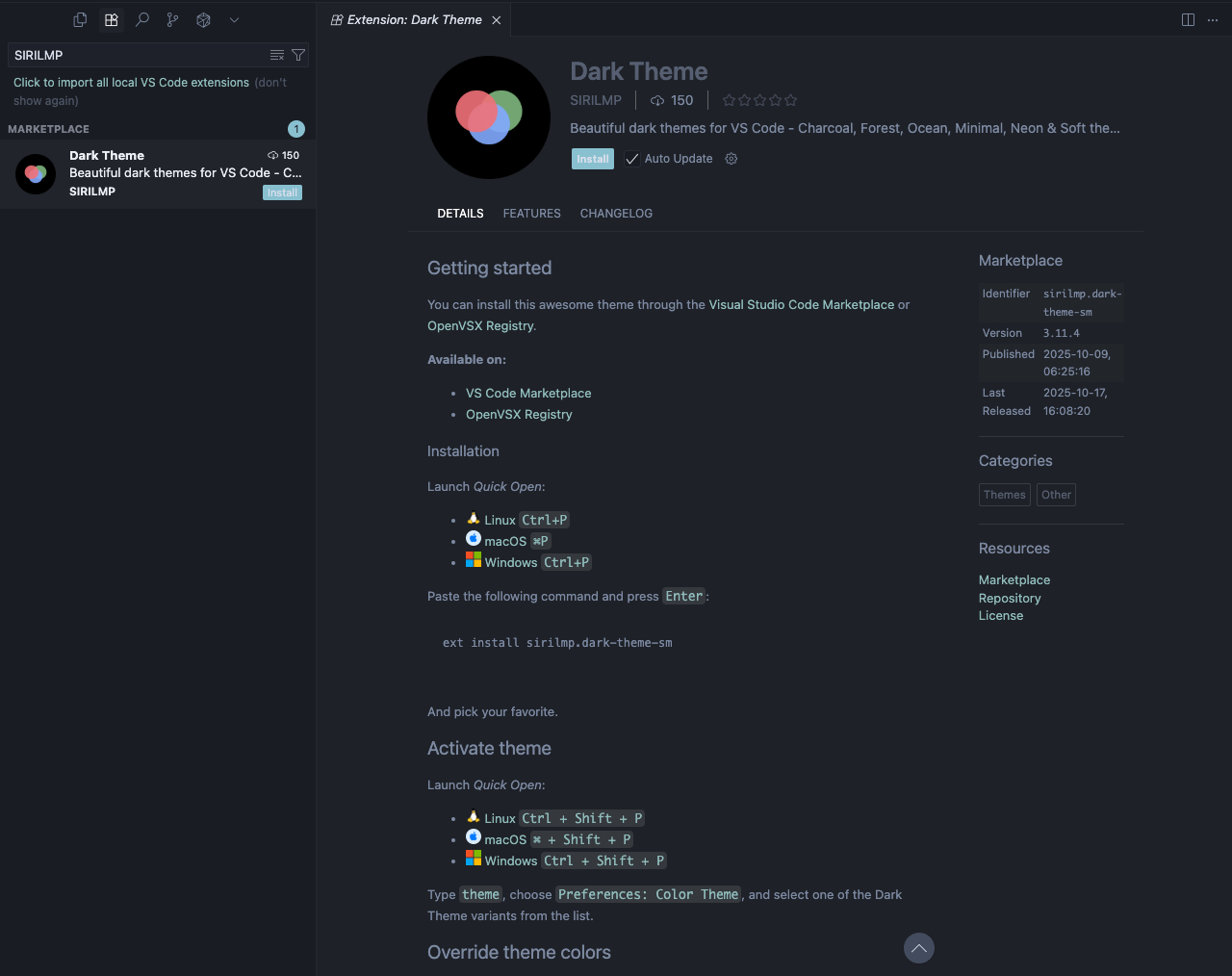Click the scroll-to-top arrow button
Image resolution: width=1232 pixels, height=976 pixels.
click(x=919, y=948)
